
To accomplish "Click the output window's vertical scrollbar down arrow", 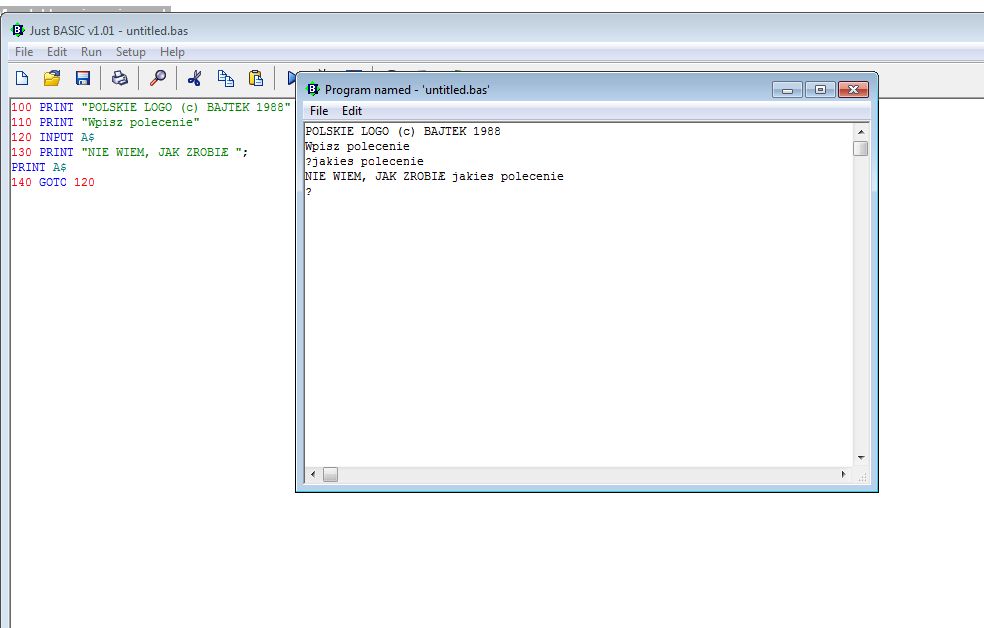I will click(860, 458).
